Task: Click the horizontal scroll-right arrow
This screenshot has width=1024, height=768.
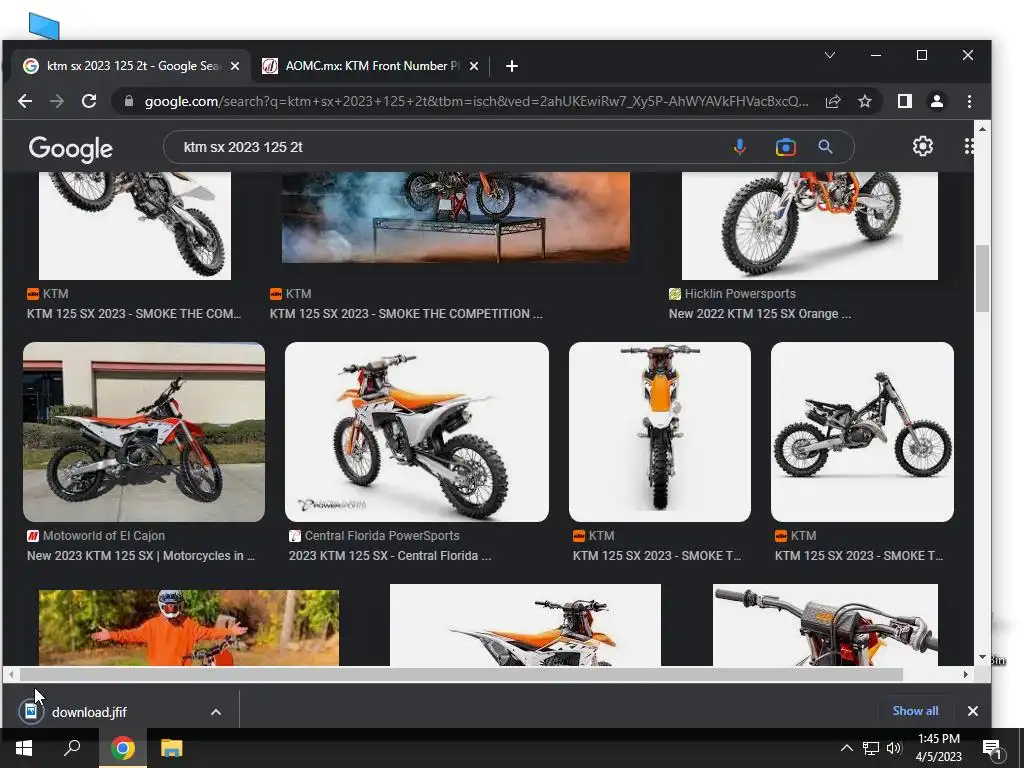Action: (x=965, y=674)
